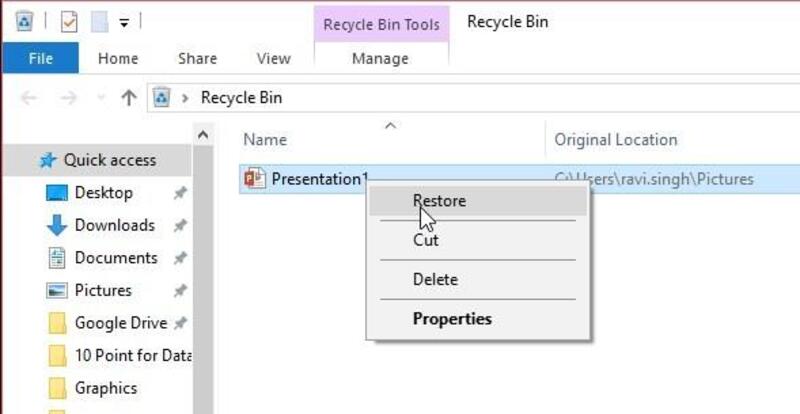Click the Presentation1 PowerPoint file icon
800x414 pixels.
click(254, 179)
